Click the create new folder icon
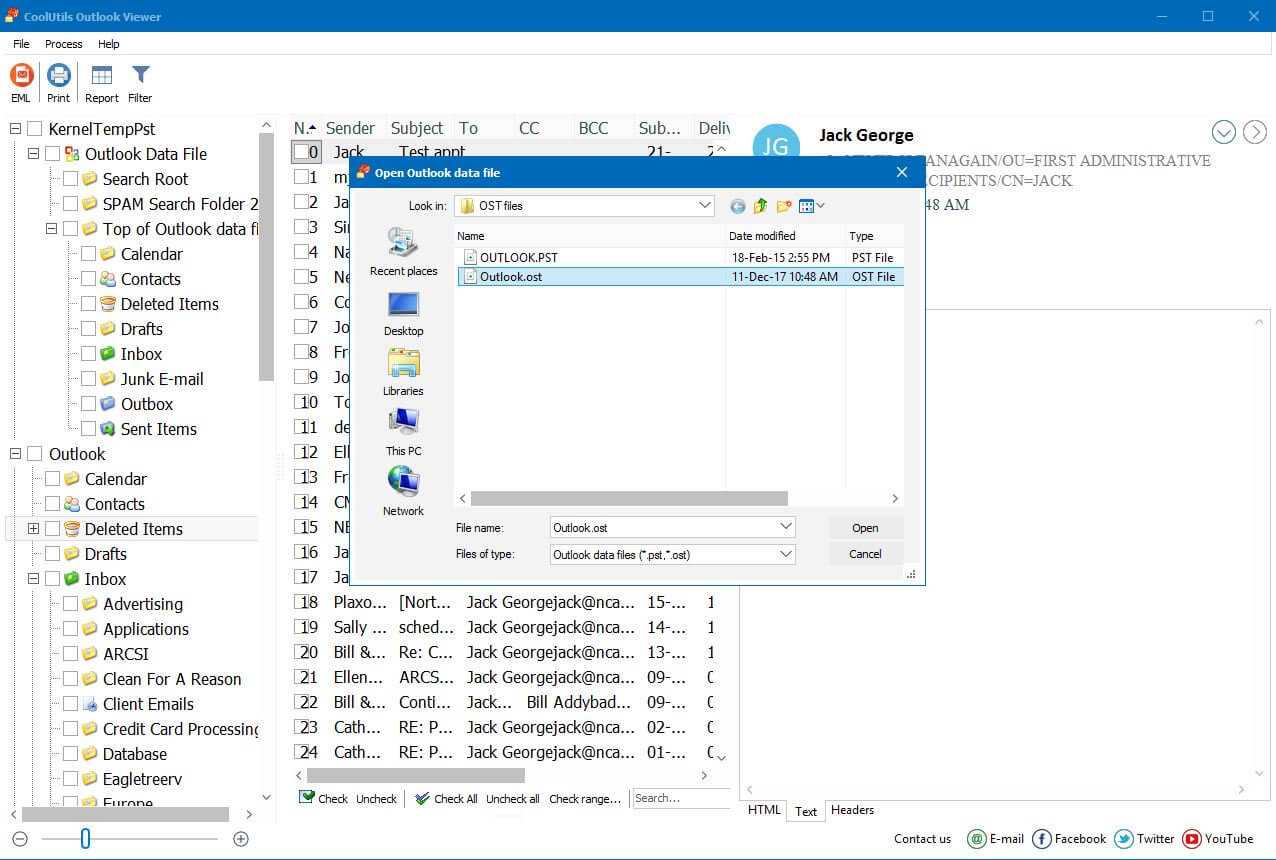The image size is (1276, 860). pos(784,206)
